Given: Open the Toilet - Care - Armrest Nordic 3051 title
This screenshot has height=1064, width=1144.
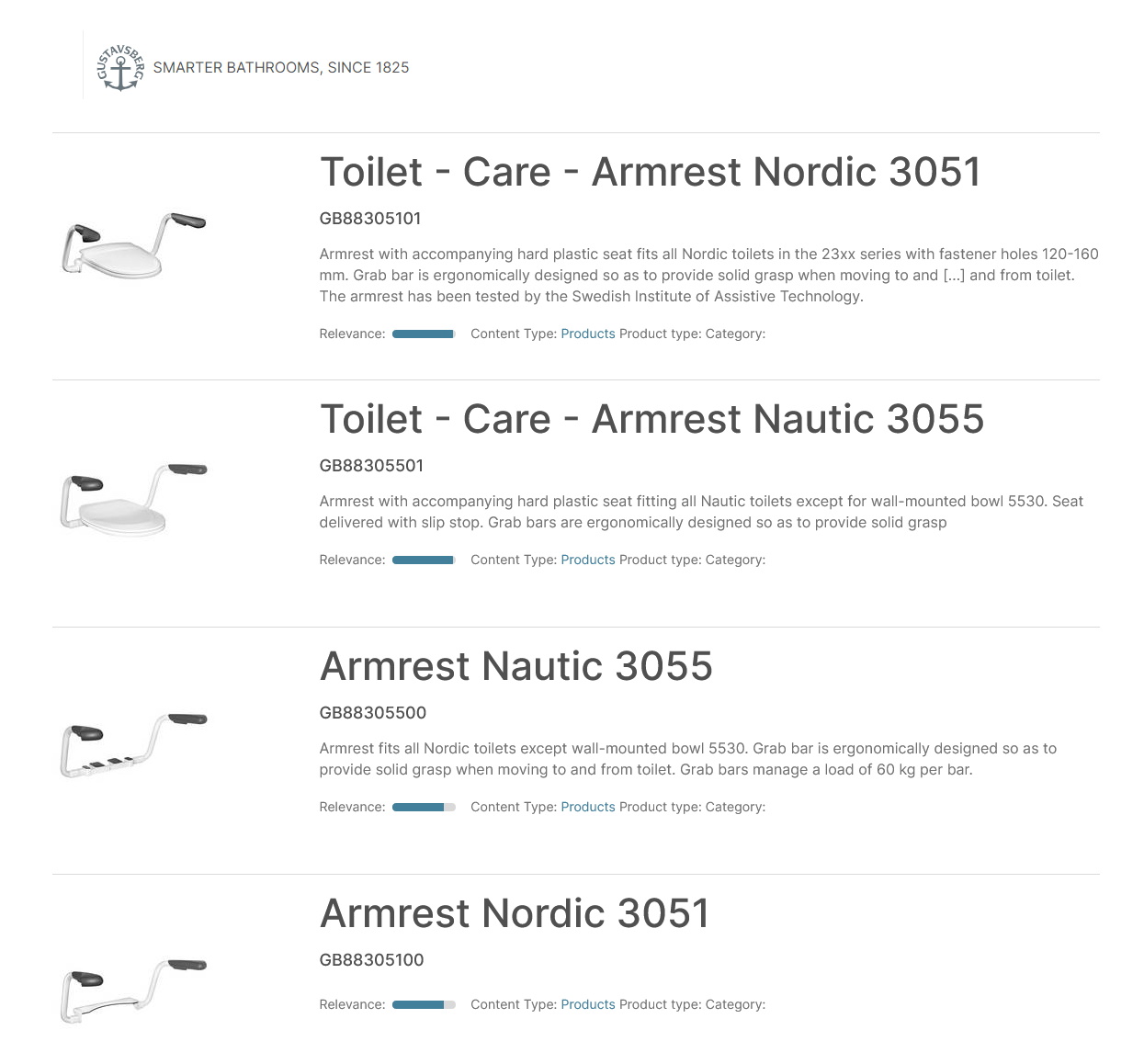Looking at the screenshot, I should pos(650,173).
